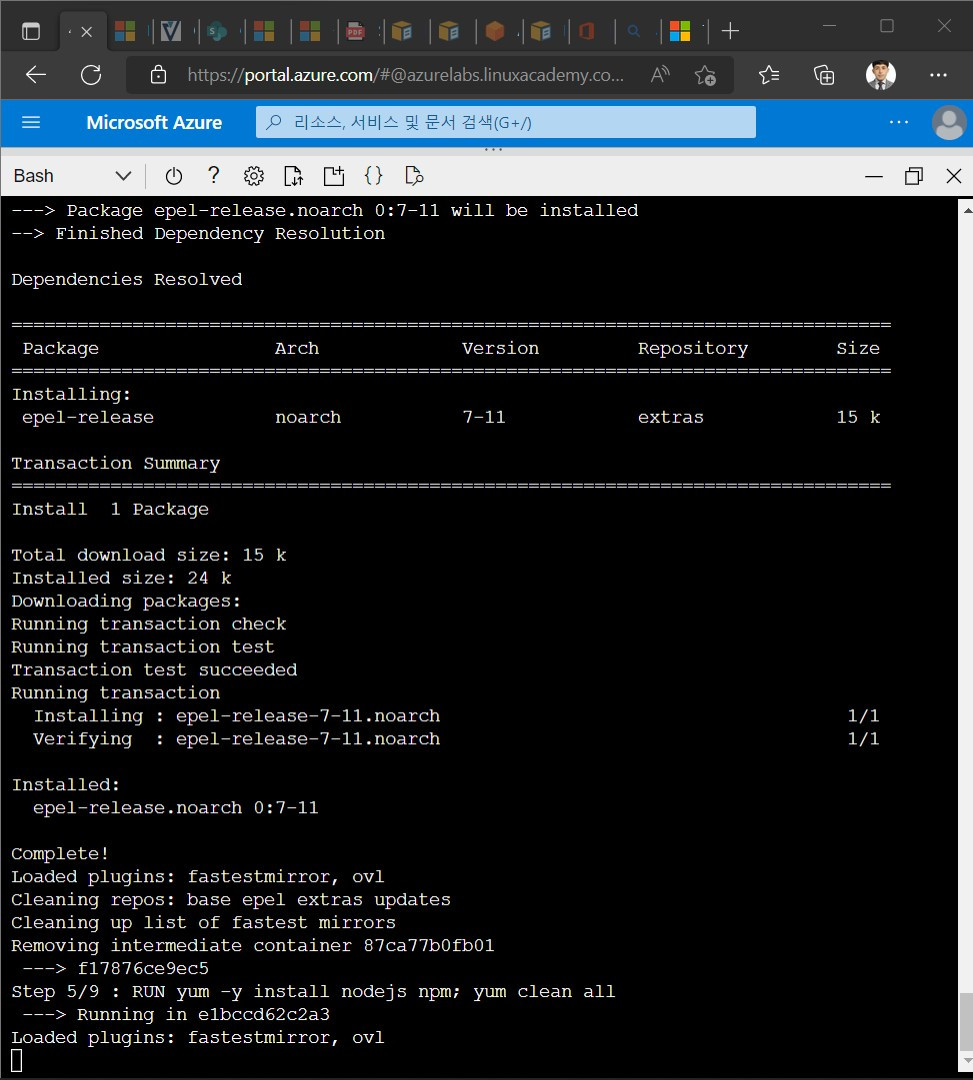Add this page to favorites
The height and width of the screenshot is (1080, 973).
705,75
